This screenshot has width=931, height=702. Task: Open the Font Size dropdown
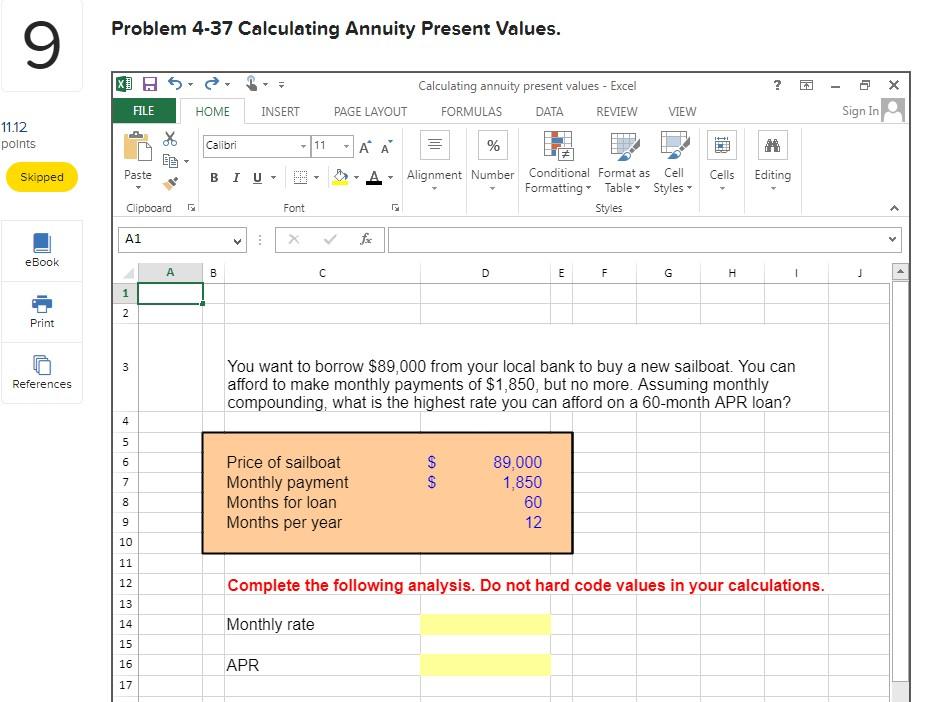pyautogui.click(x=345, y=145)
